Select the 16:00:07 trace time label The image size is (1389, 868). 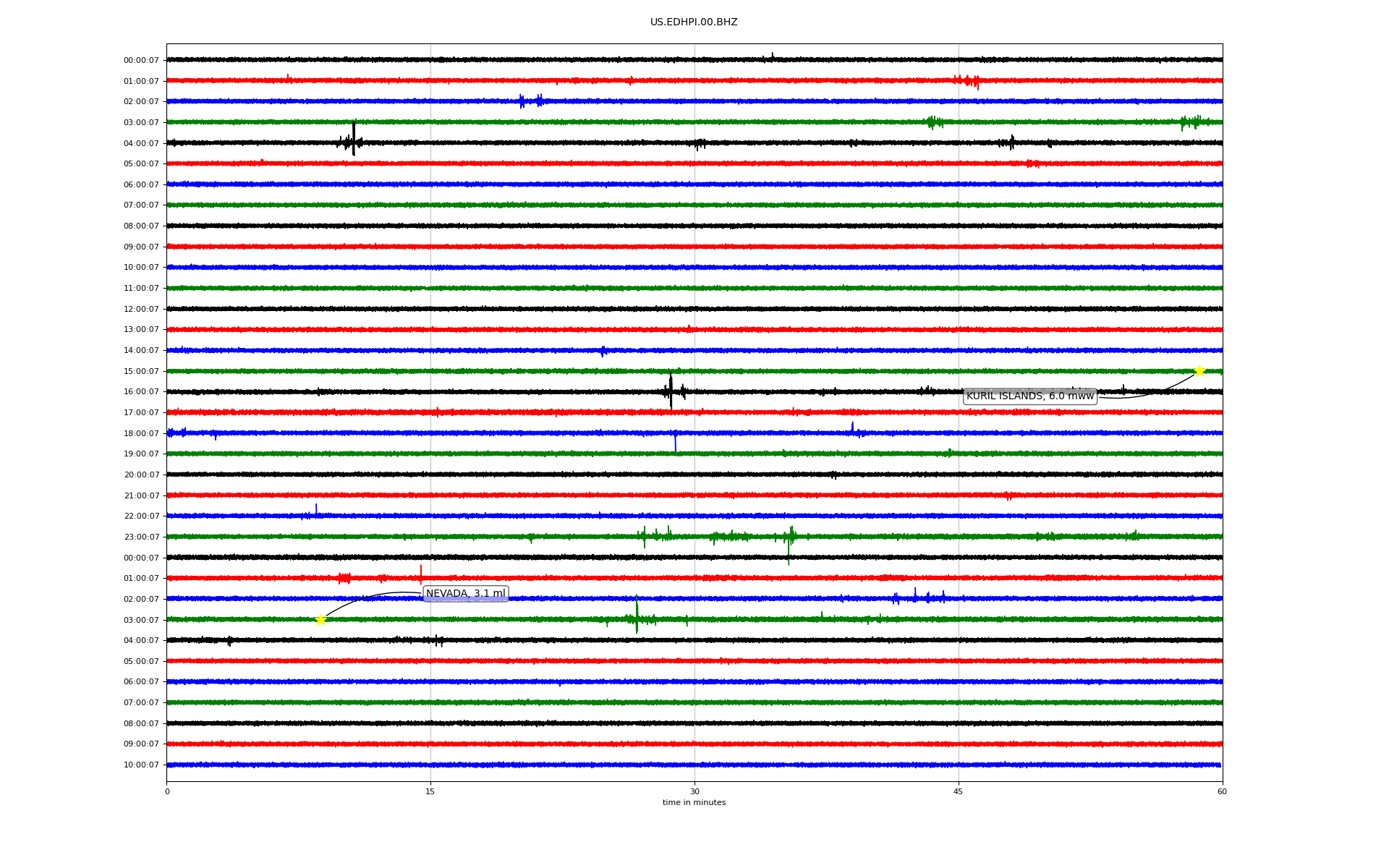coord(141,392)
